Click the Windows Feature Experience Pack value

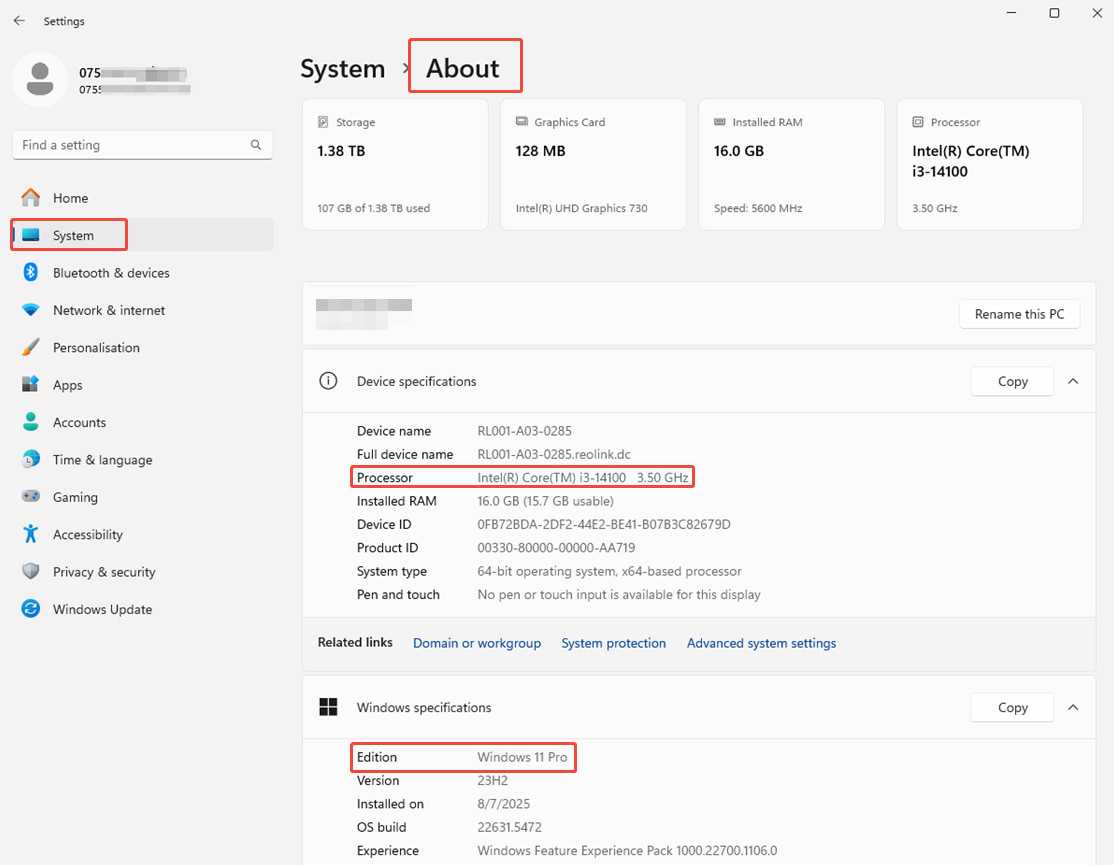point(627,851)
